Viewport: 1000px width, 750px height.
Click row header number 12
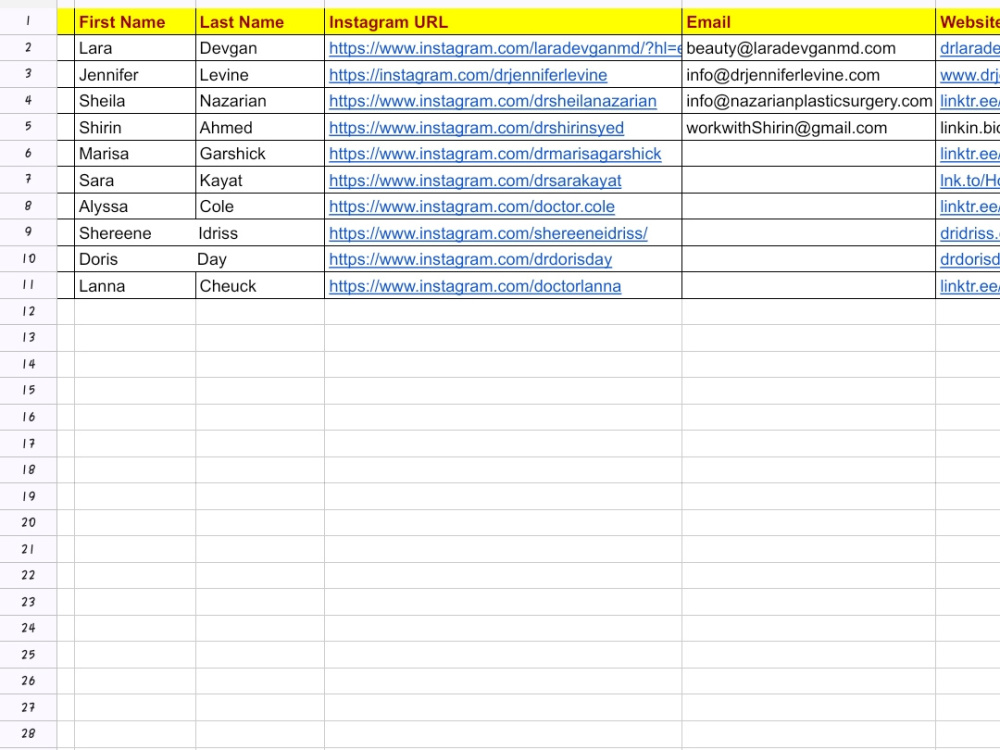click(x=28, y=312)
